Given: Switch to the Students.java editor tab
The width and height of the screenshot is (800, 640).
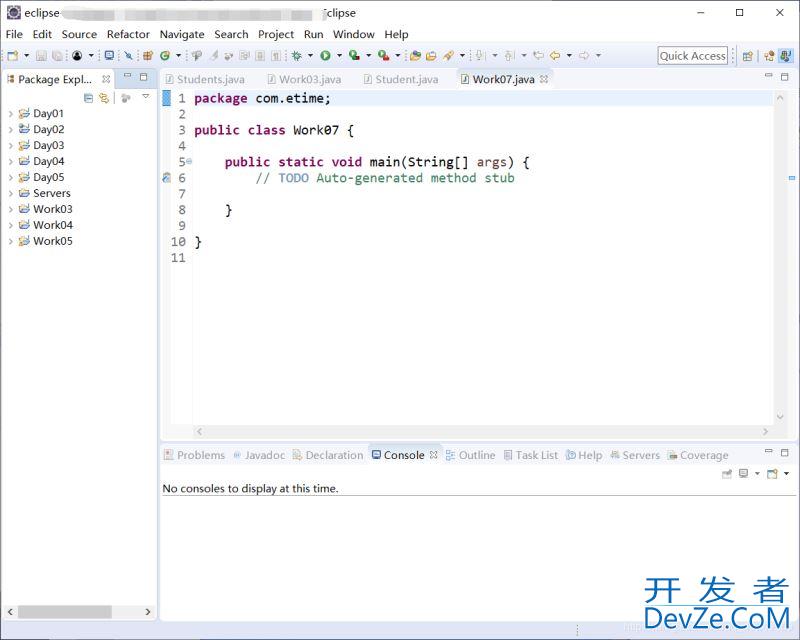Looking at the screenshot, I should [x=205, y=79].
